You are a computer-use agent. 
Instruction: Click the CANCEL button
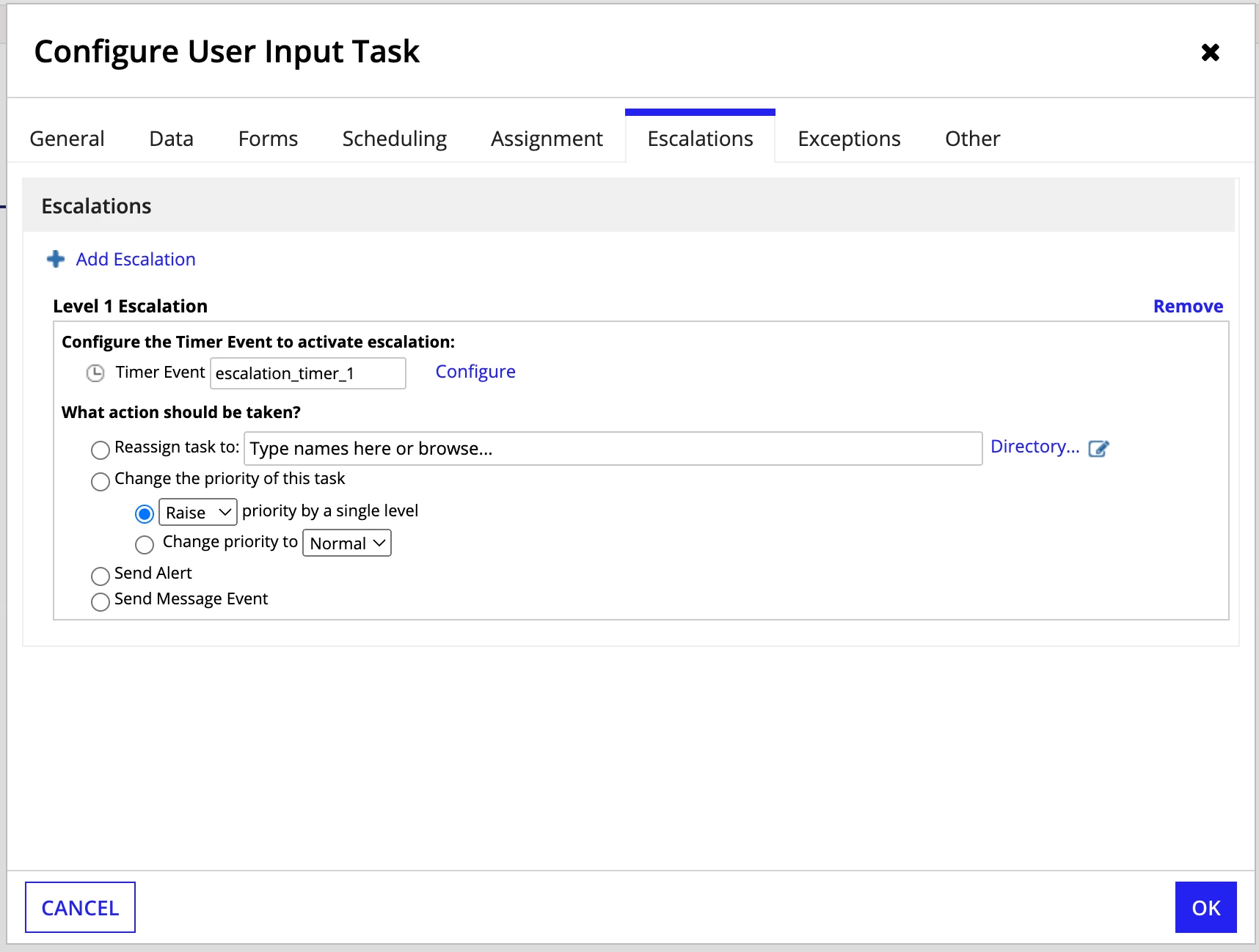[80, 907]
